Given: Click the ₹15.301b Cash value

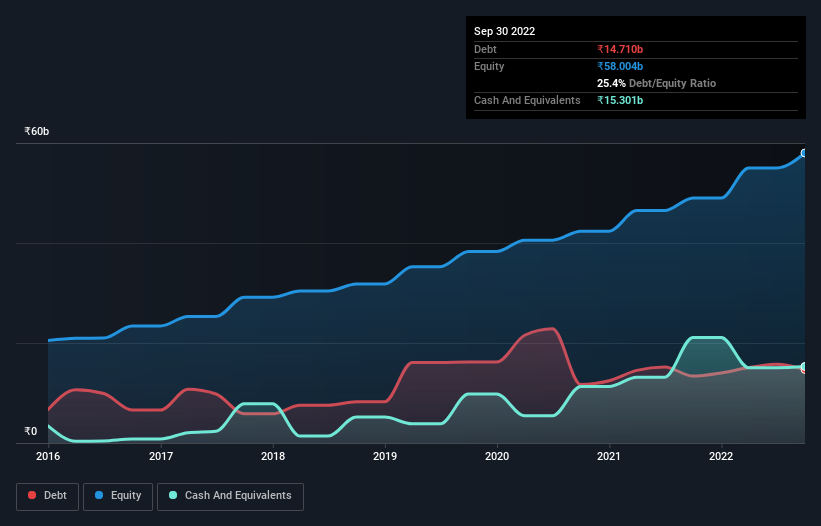Looking at the screenshot, I should click(x=620, y=100).
